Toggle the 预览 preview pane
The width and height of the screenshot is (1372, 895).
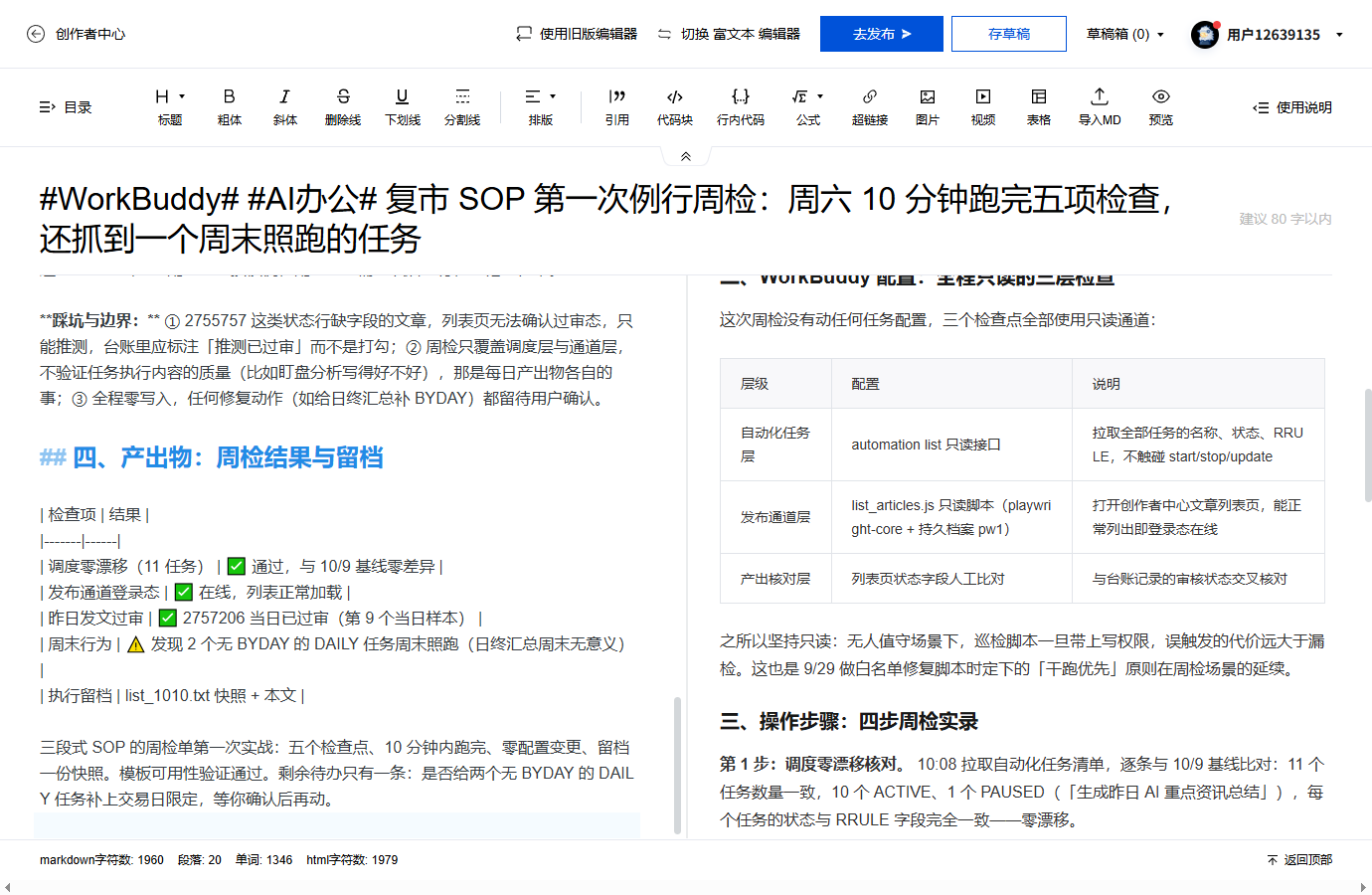tap(1161, 106)
